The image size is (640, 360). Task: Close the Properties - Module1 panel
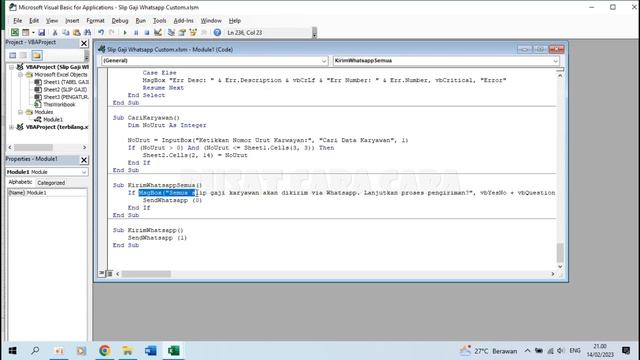coord(84,160)
